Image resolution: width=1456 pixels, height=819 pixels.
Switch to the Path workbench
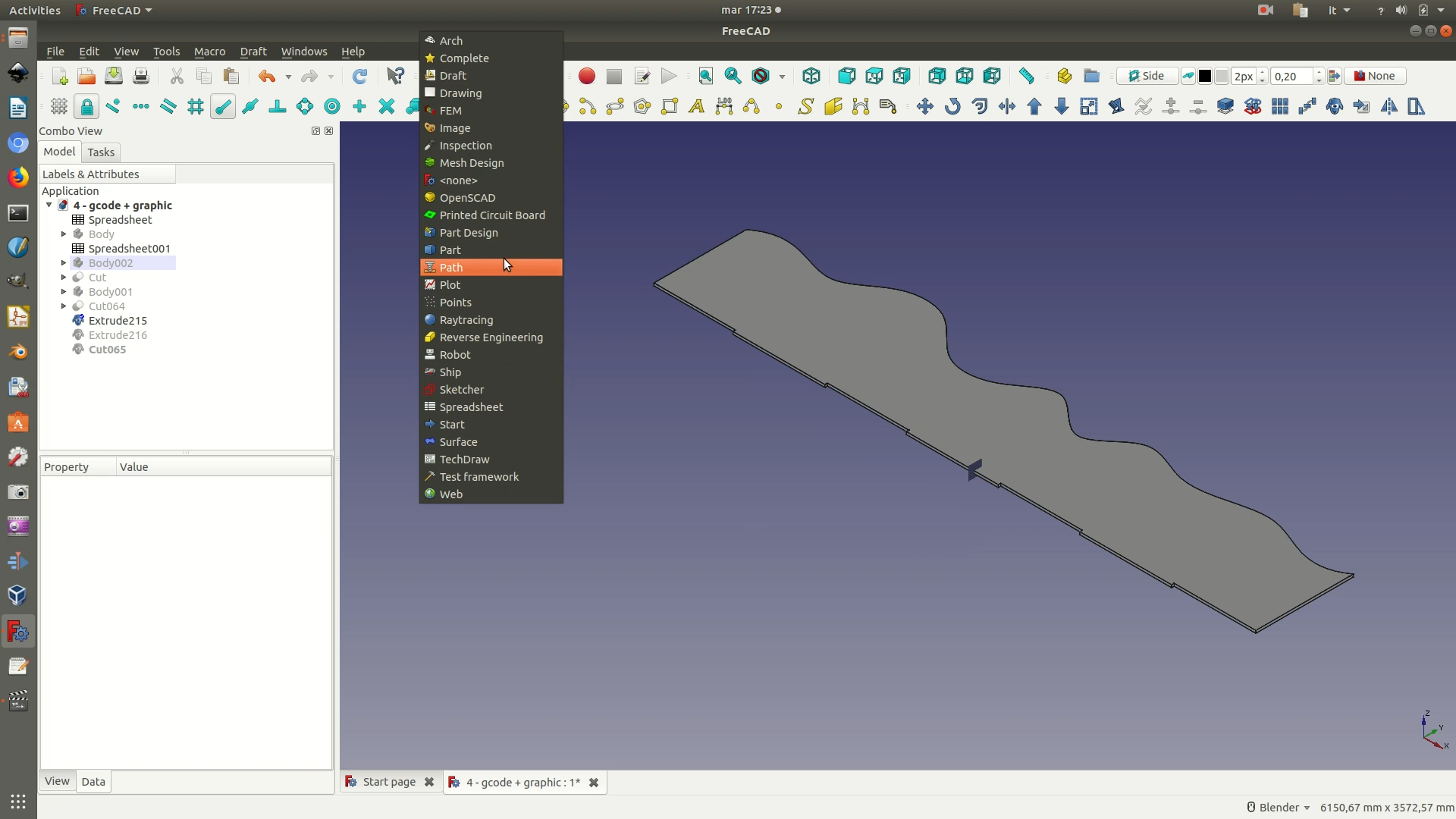click(x=491, y=268)
